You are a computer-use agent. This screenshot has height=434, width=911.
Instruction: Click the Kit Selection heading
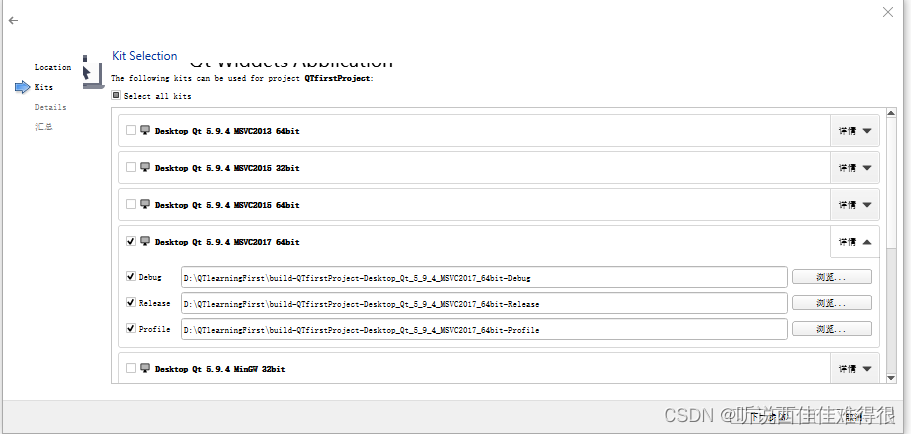click(x=145, y=56)
